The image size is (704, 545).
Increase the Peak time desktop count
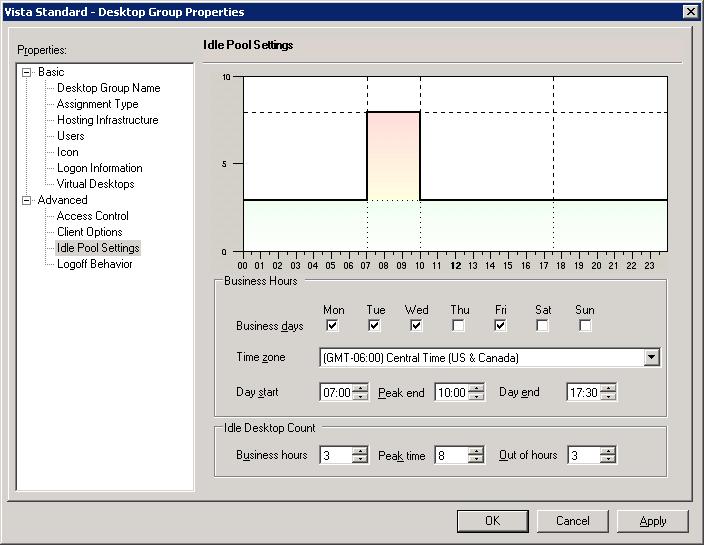[x=476, y=451]
